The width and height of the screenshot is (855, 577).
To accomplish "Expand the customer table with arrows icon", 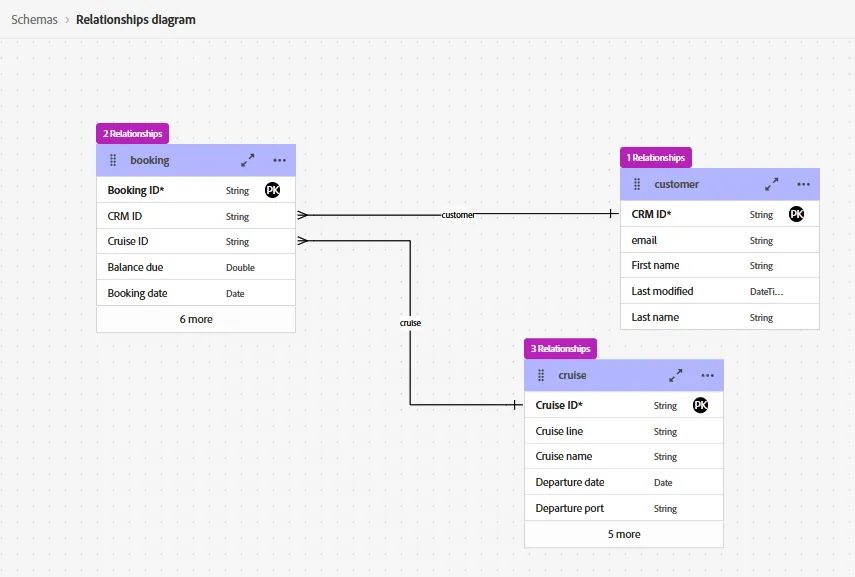I will (772, 184).
